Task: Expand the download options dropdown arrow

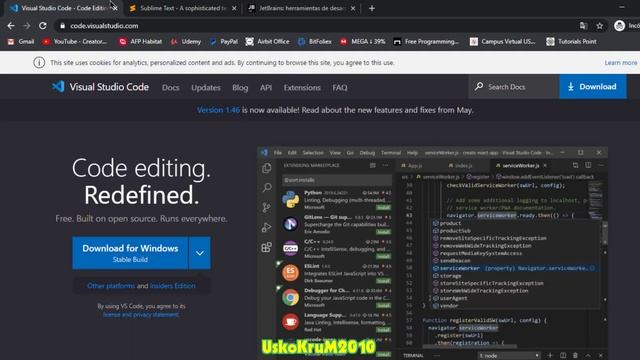Action: (200, 253)
